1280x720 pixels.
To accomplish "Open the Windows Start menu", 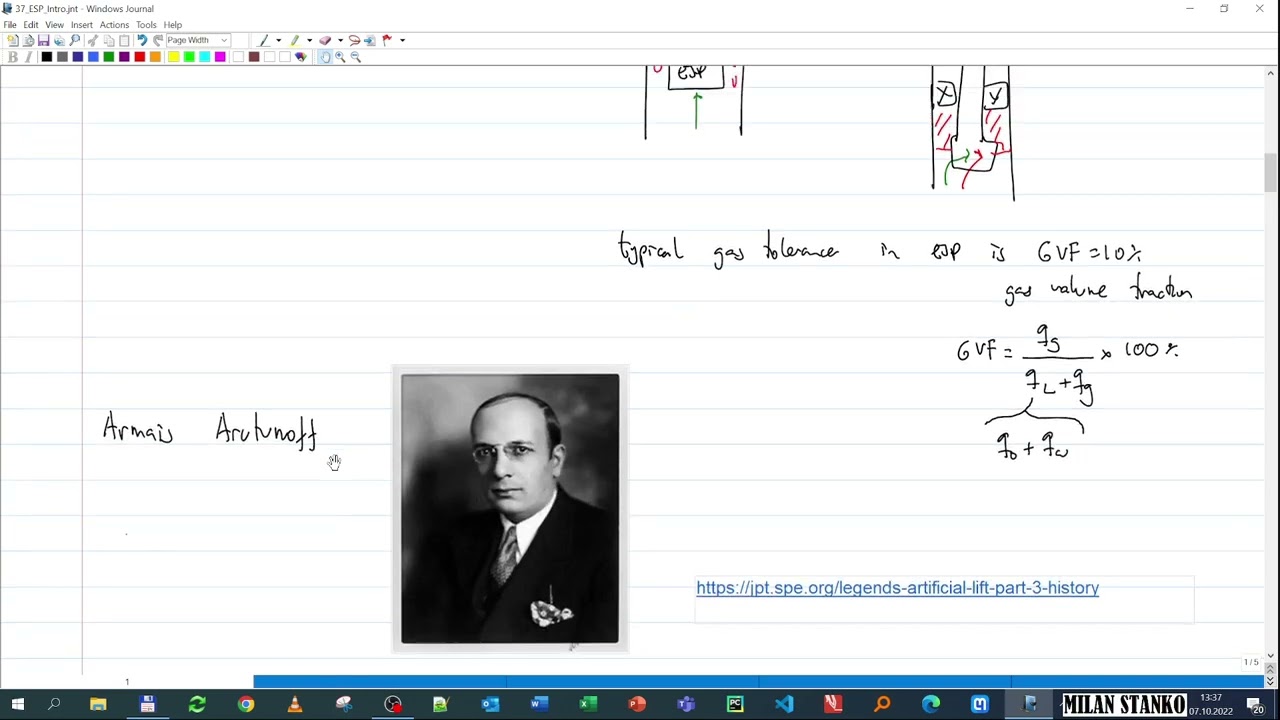I will coord(17,704).
